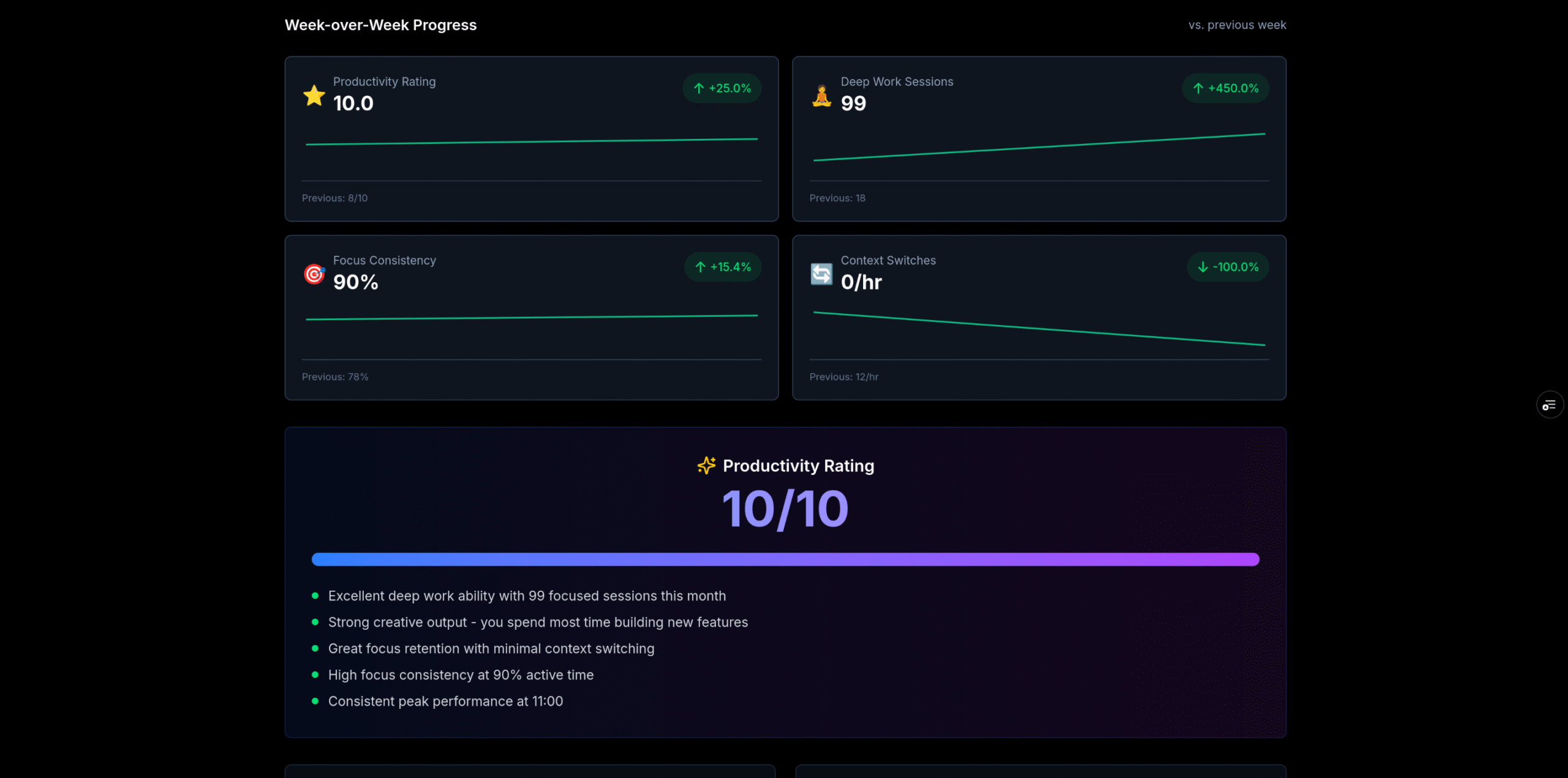Click the 'vs. previous week' label

1237,25
